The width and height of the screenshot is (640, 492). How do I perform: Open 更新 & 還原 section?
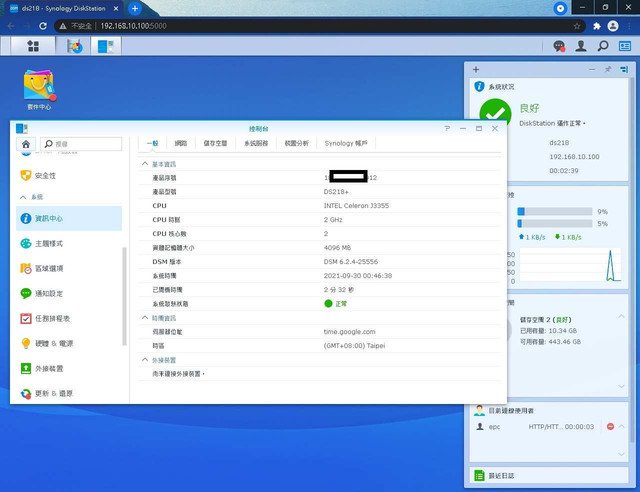69,394
